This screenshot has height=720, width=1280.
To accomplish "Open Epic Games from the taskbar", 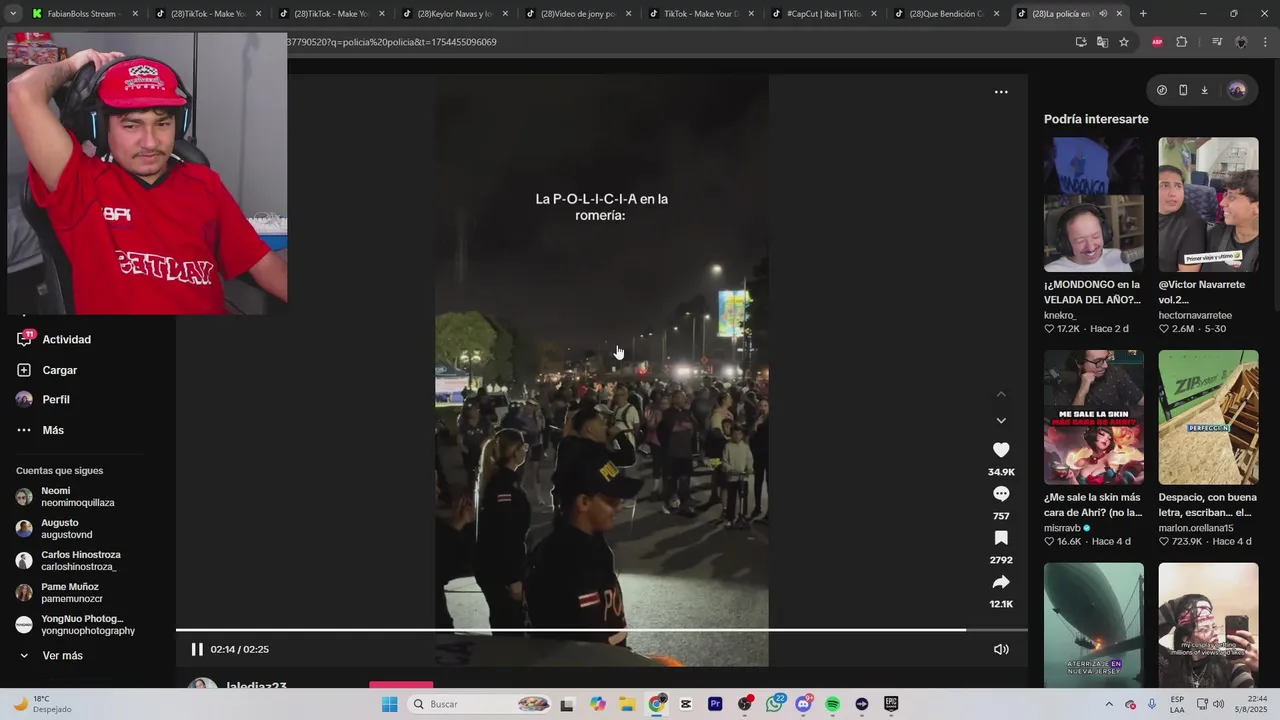I will [890, 704].
